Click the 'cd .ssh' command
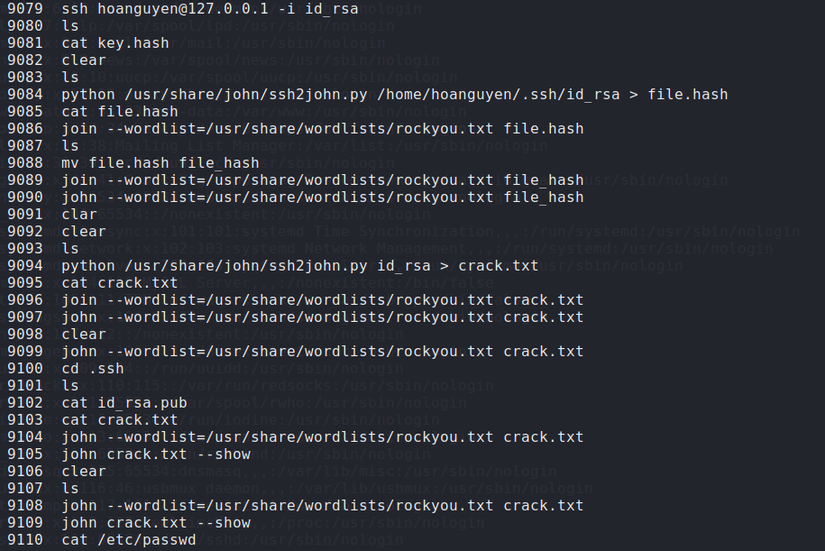This screenshot has width=825, height=551. 93,368
